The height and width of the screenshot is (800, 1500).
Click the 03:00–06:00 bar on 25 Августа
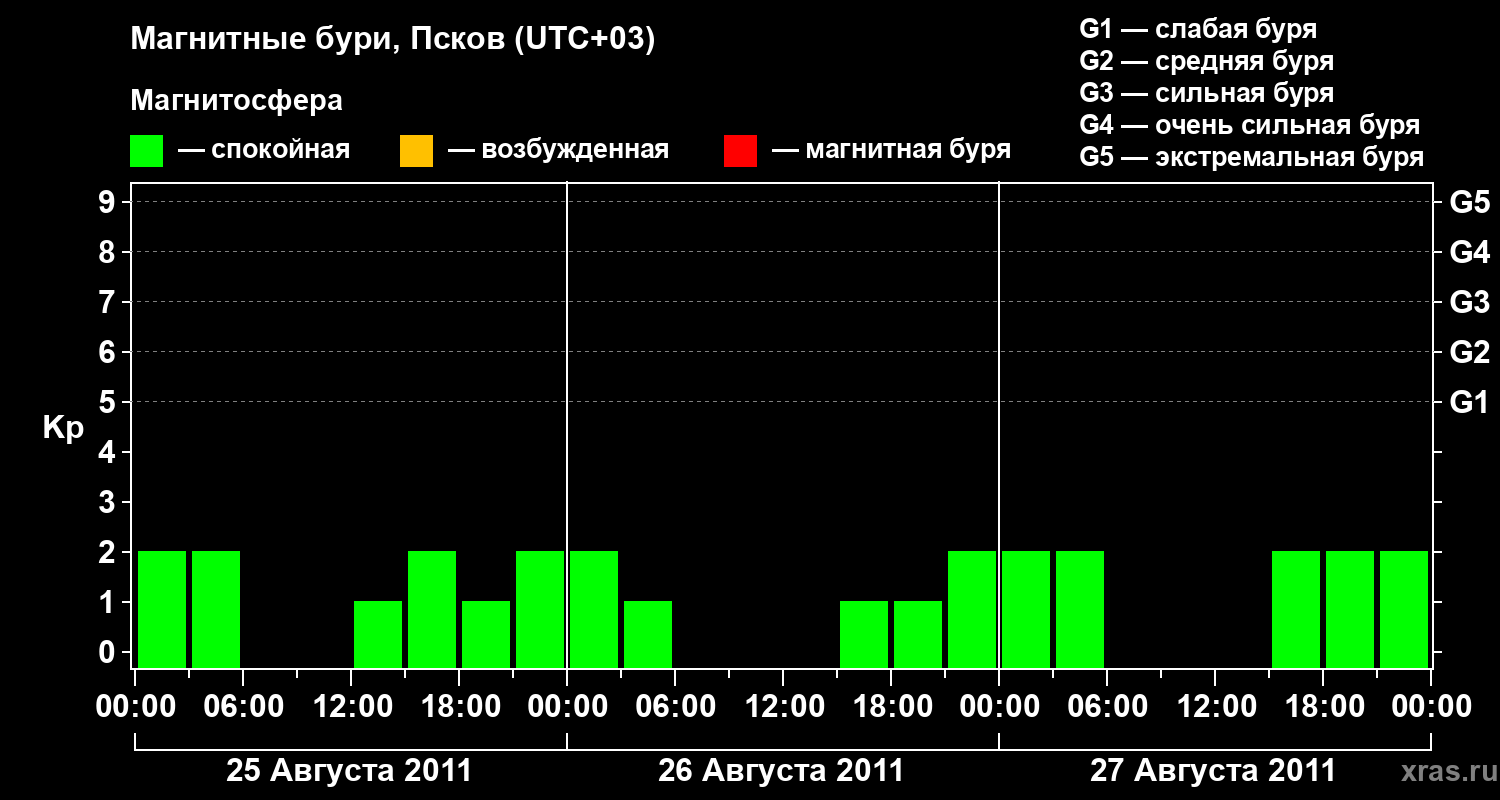216,609
